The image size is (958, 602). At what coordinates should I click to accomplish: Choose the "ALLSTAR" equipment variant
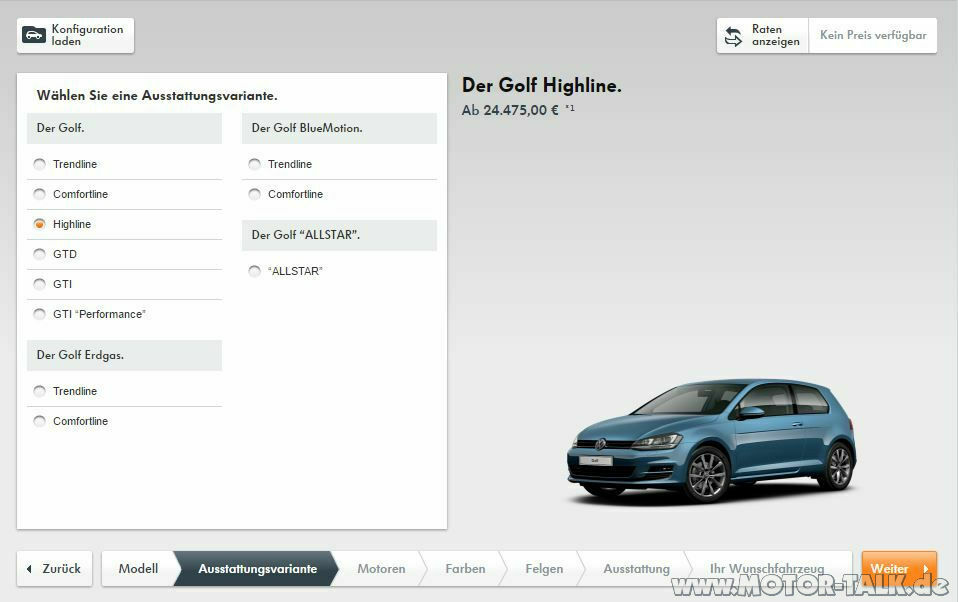(255, 270)
